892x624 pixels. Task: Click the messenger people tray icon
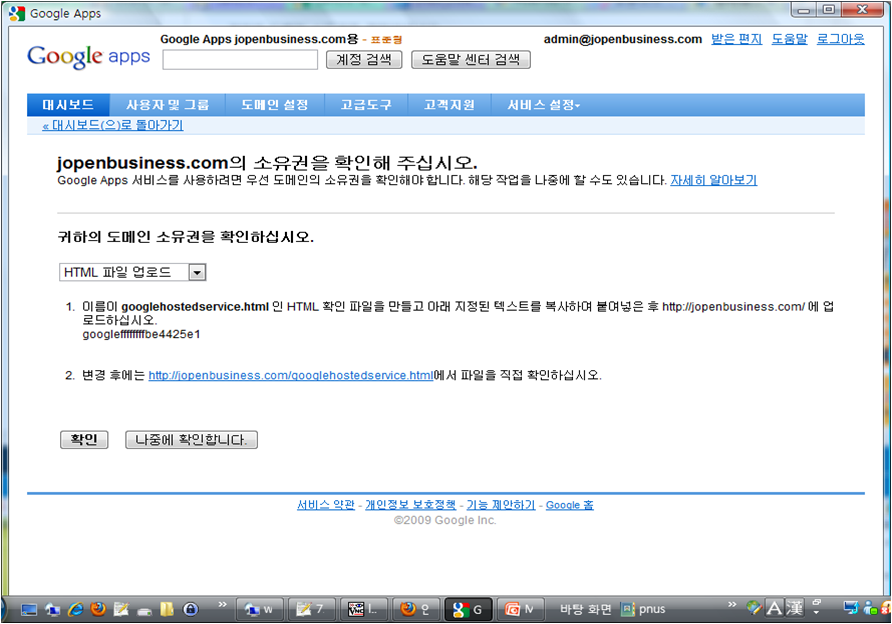[870, 608]
